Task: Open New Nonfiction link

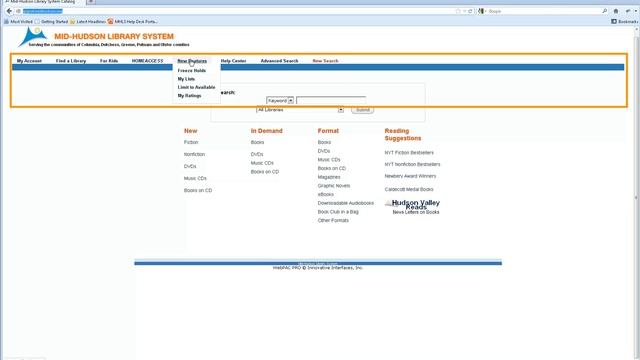Action: tap(194, 154)
